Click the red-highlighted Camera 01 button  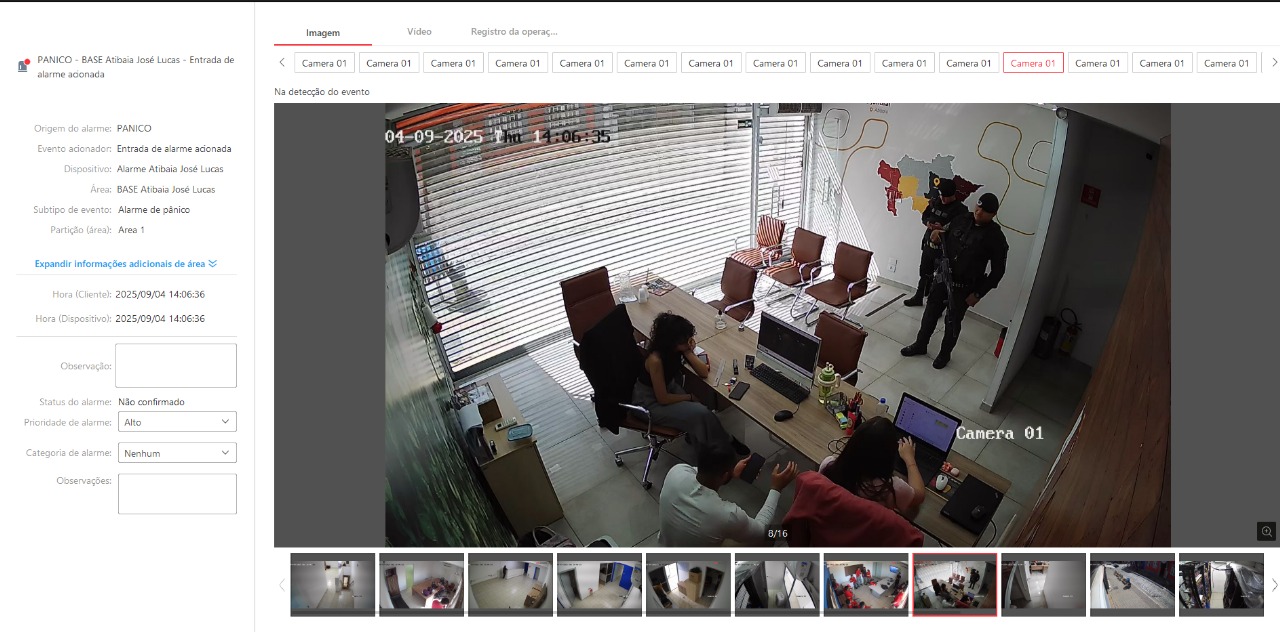1033,63
